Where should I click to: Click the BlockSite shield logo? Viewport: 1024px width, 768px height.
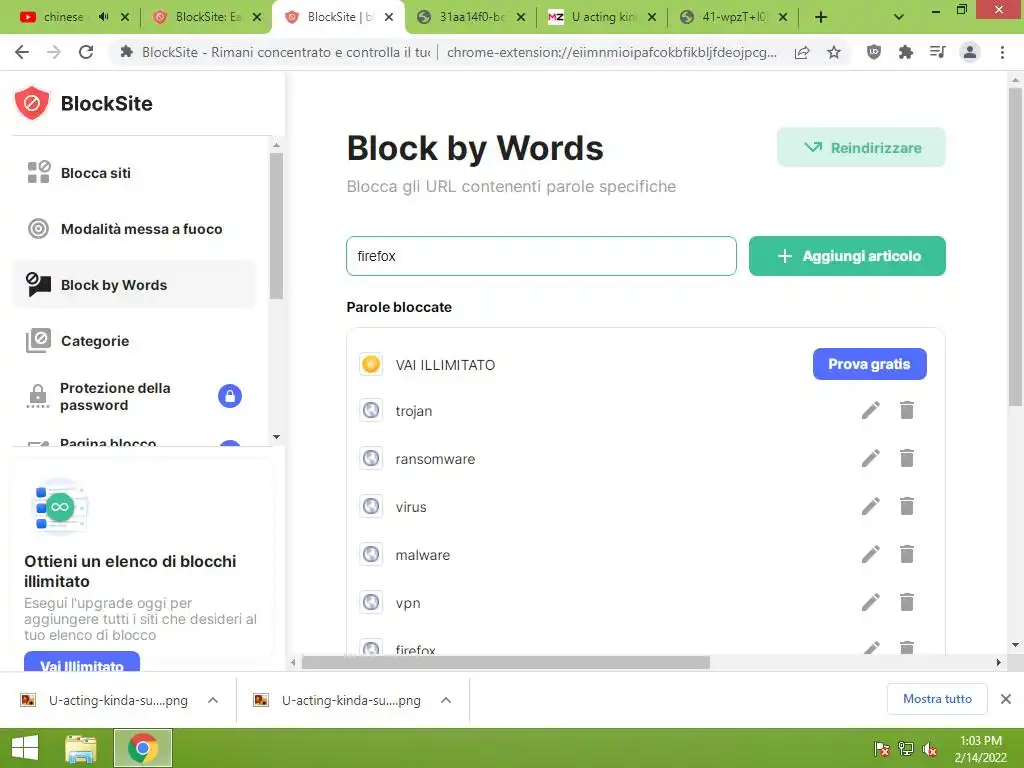tap(32, 103)
